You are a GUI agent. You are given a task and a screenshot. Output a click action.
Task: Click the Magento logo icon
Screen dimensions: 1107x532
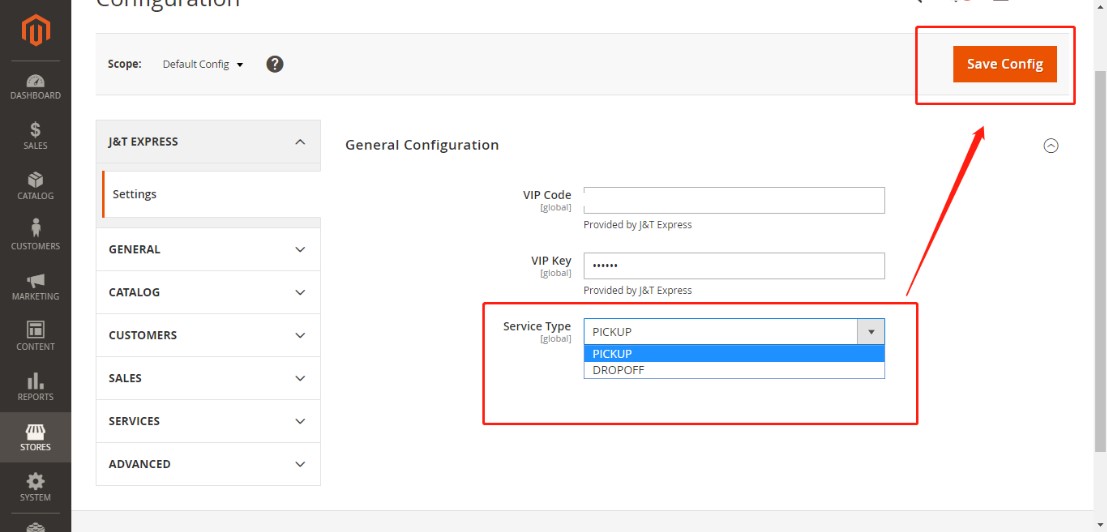click(35, 30)
